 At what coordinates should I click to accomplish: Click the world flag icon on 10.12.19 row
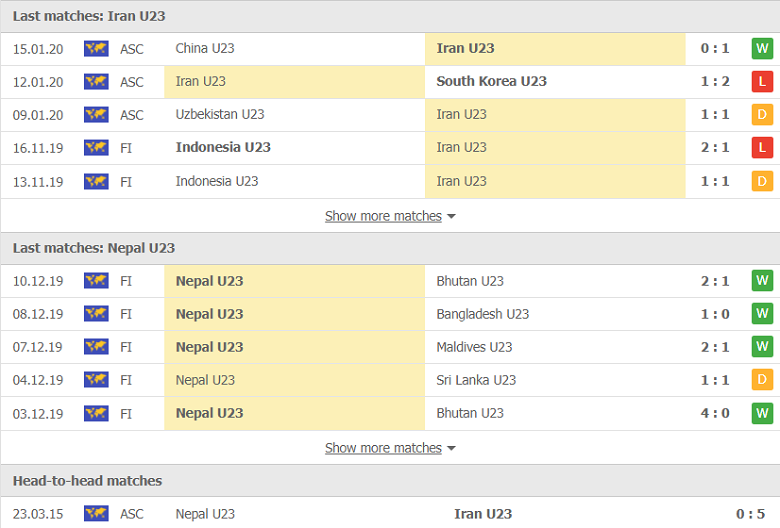click(x=96, y=281)
